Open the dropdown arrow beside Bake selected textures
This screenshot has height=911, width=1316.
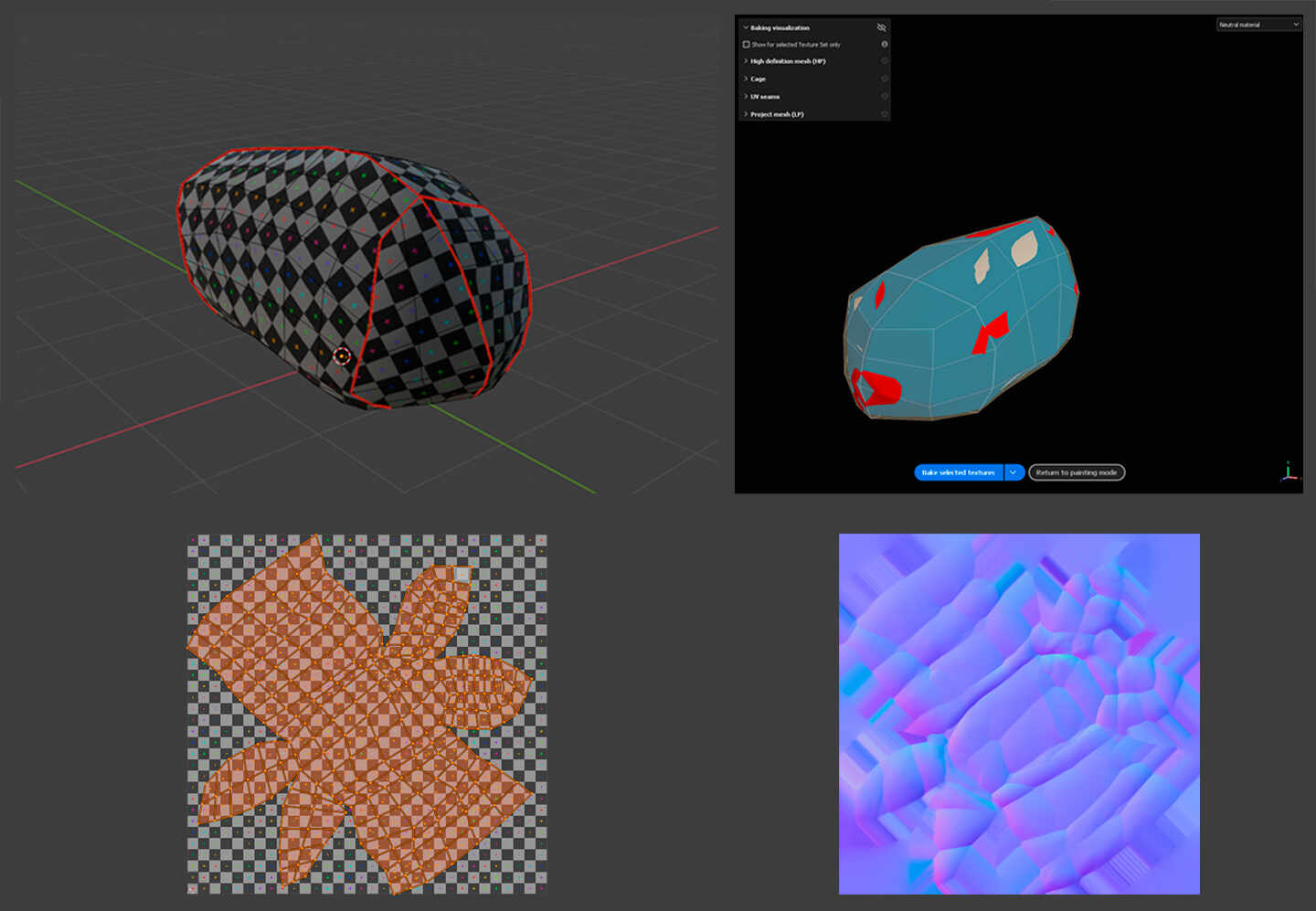coord(1014,472)
